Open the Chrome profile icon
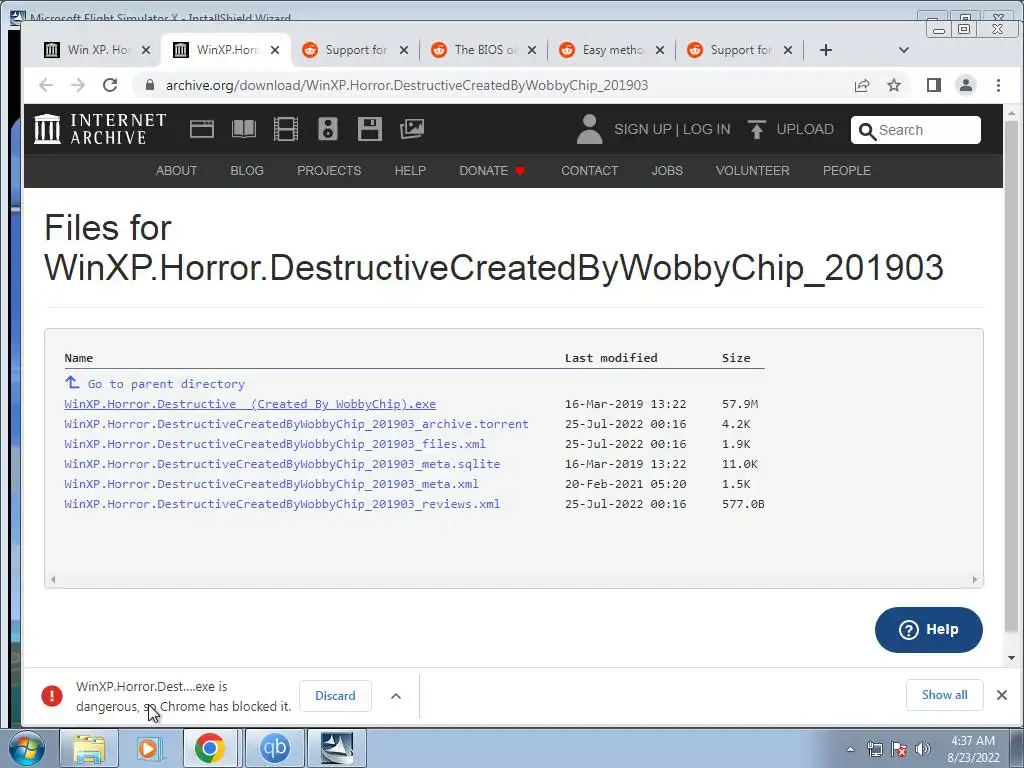This screenshot has width=1024, height=768. point(966,85)
